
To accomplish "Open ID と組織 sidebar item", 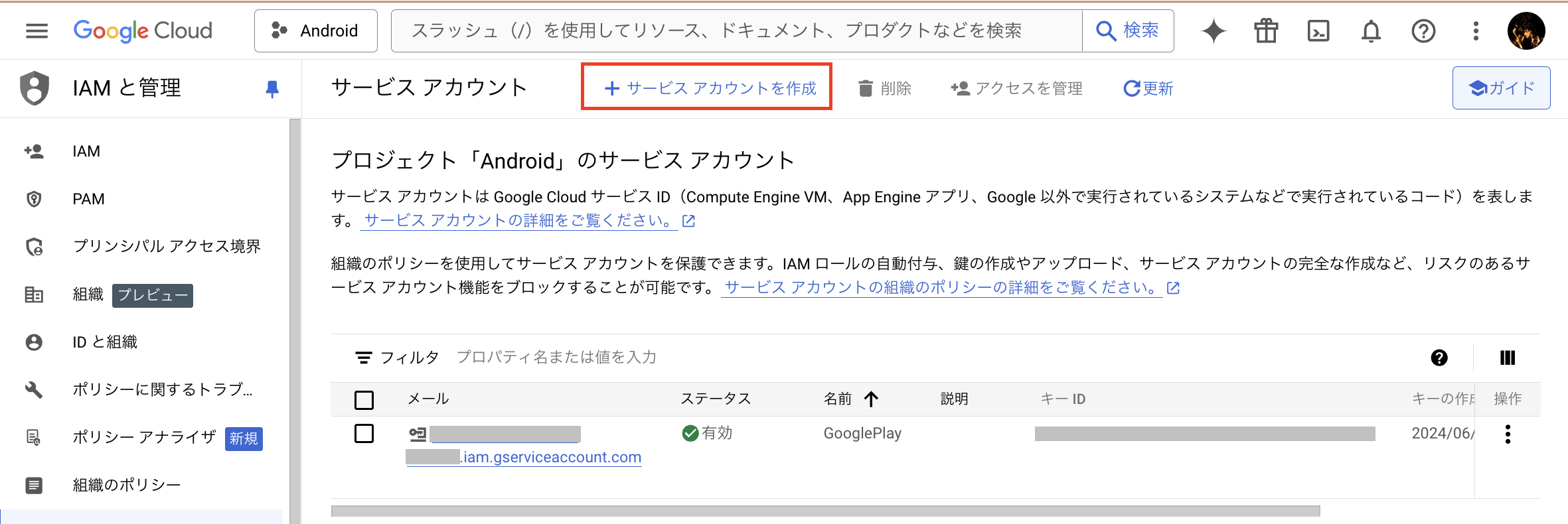I will (x=105, y=342).
